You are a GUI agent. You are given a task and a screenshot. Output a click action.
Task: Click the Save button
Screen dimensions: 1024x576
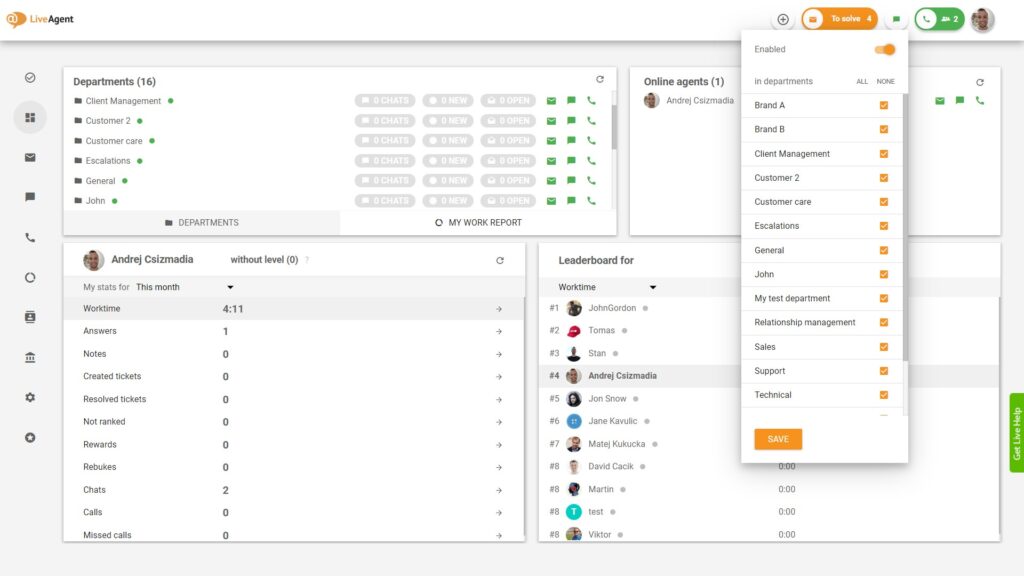tap(778, 439)
